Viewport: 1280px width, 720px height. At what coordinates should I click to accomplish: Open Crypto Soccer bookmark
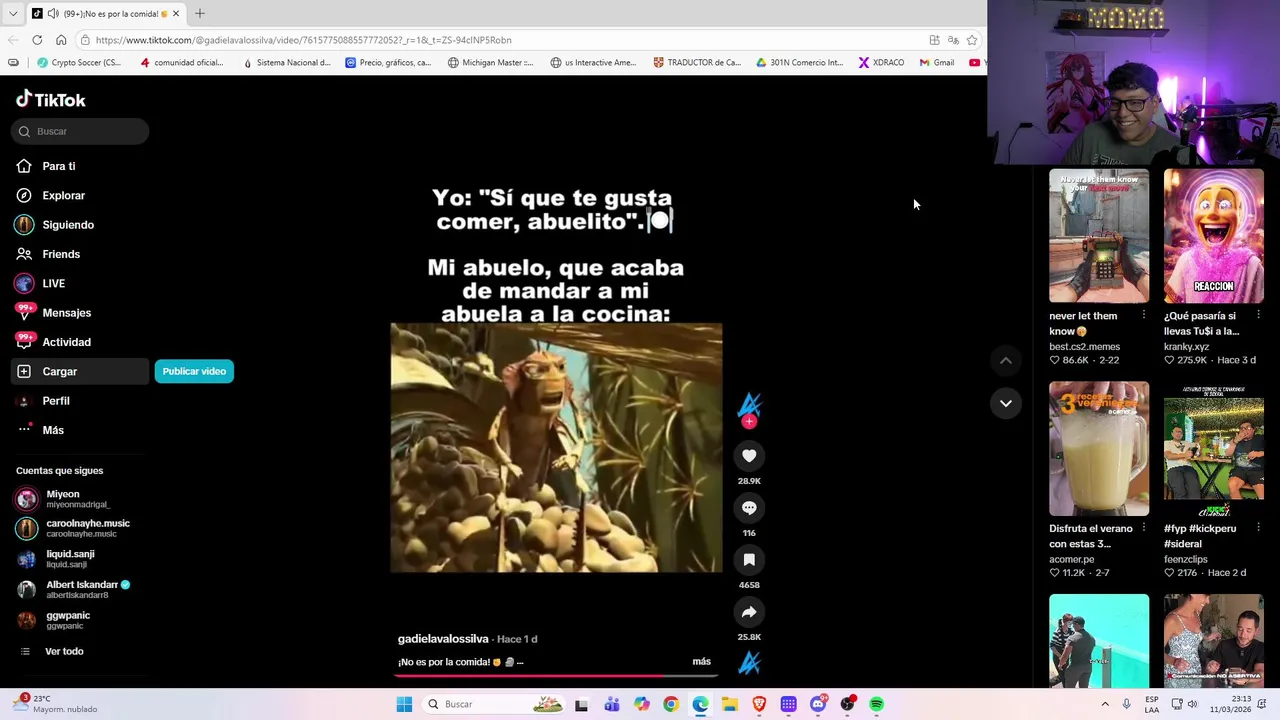[79, 62]
